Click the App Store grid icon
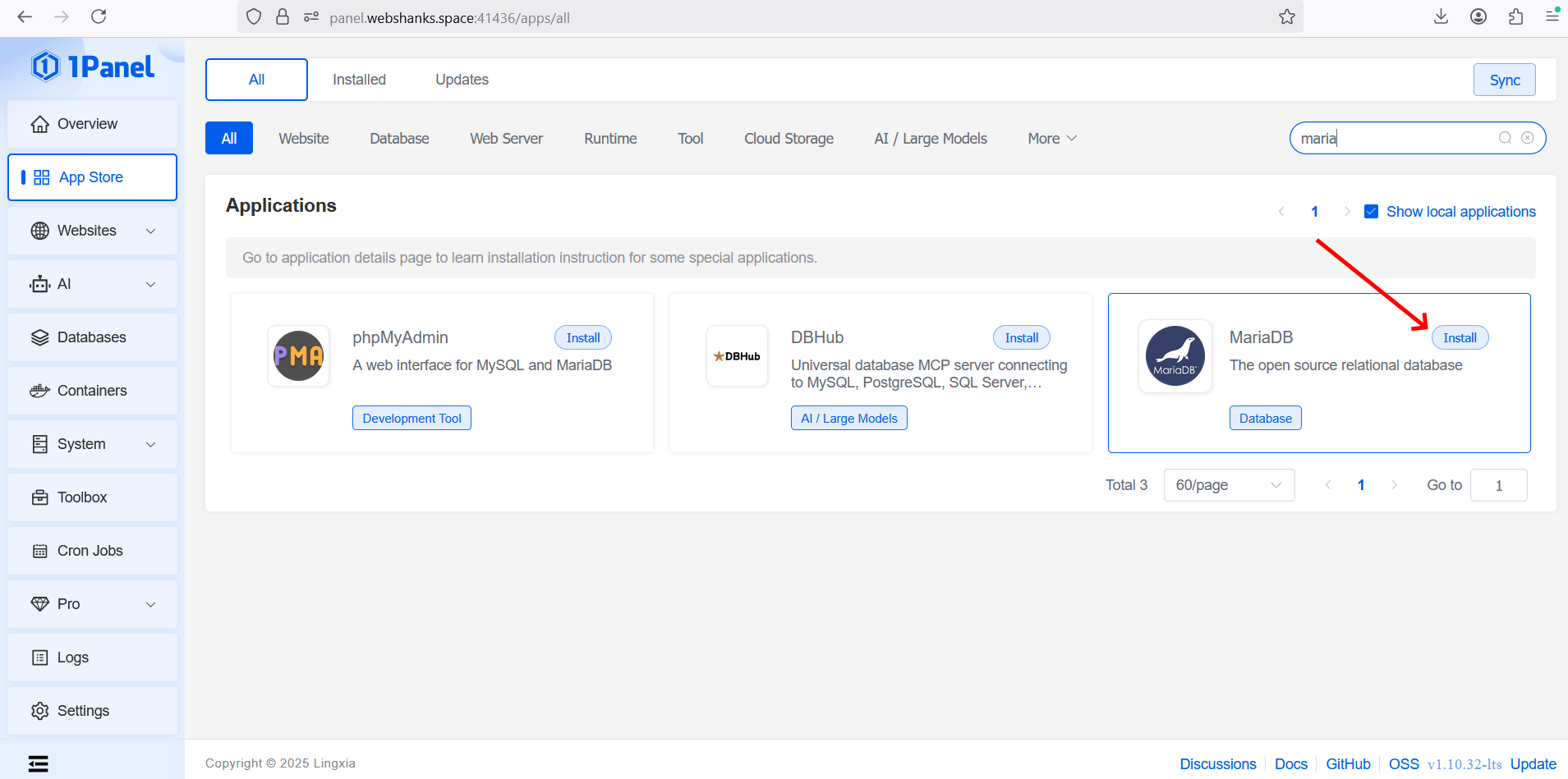Image resolution: width=1568 pixels, height=779 pixels. tap(42, 177)
